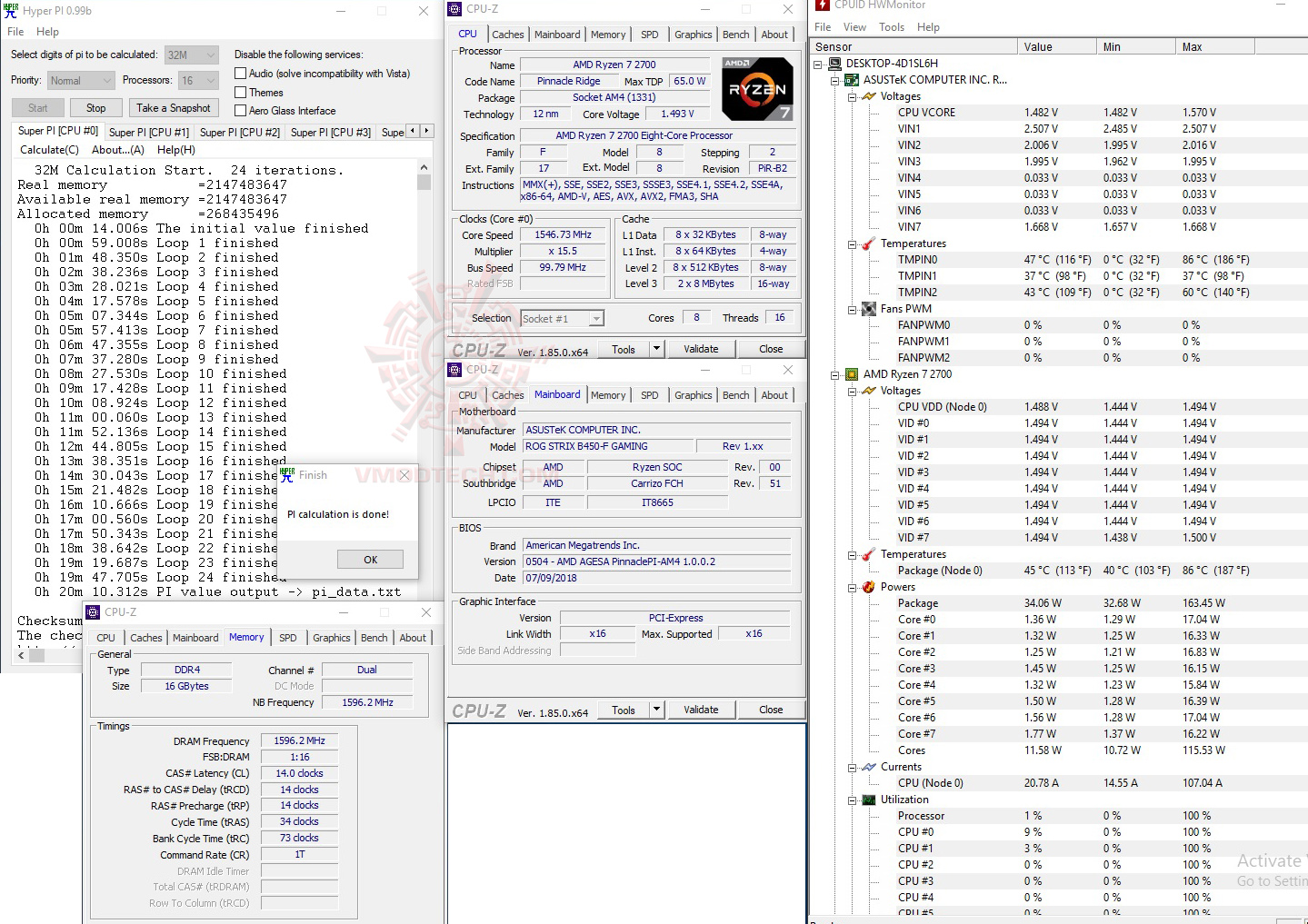This screenshot has height=924, width=1308.
Task: Switch to Caches tab in CPU-Z Processor window
Action: point(508,35)
